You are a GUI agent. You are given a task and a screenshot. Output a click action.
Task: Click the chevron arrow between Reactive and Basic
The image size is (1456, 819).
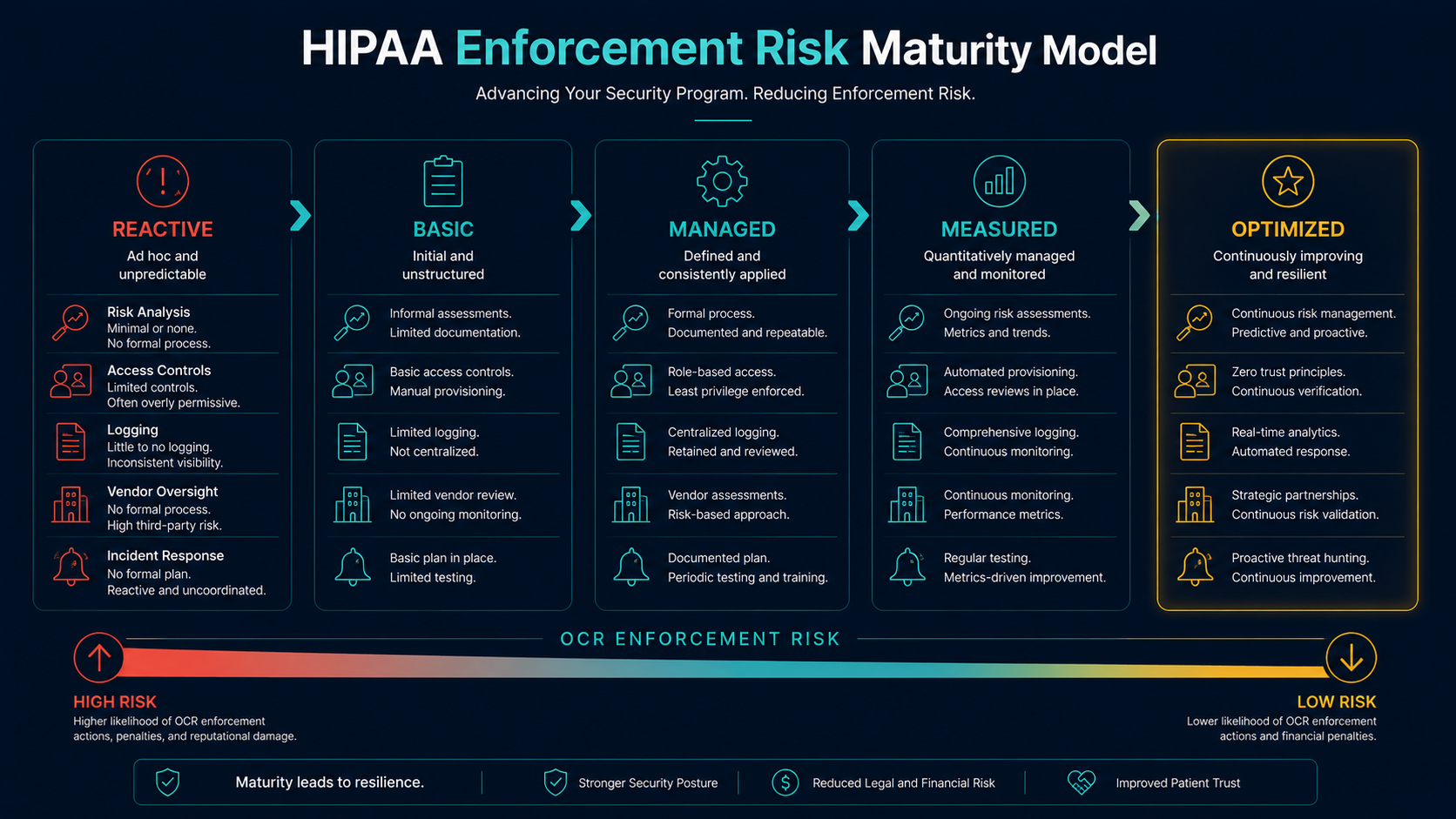(301, 215)
